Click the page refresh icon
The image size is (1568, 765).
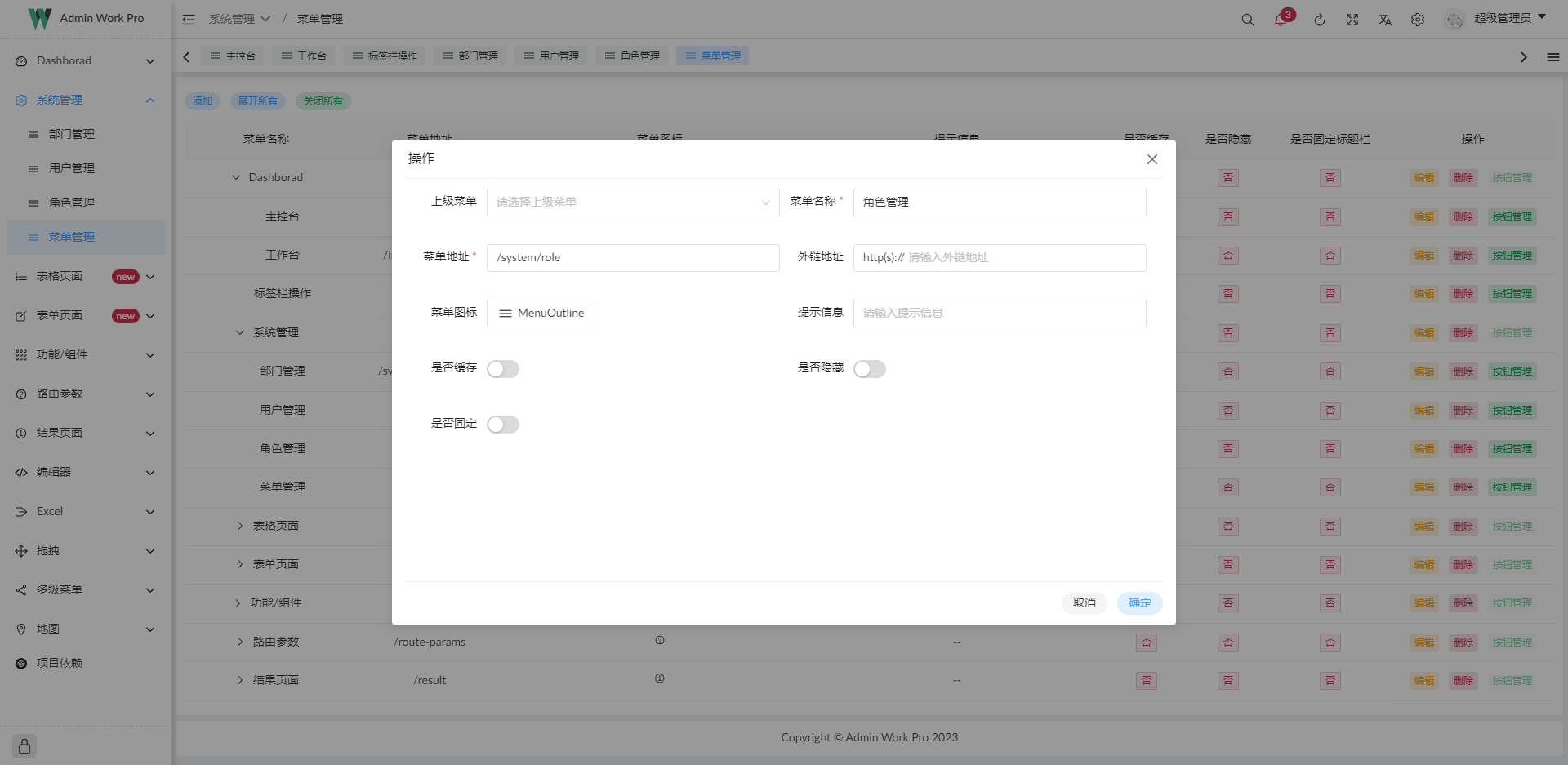pyautogui.click(x=1320, y=19)
